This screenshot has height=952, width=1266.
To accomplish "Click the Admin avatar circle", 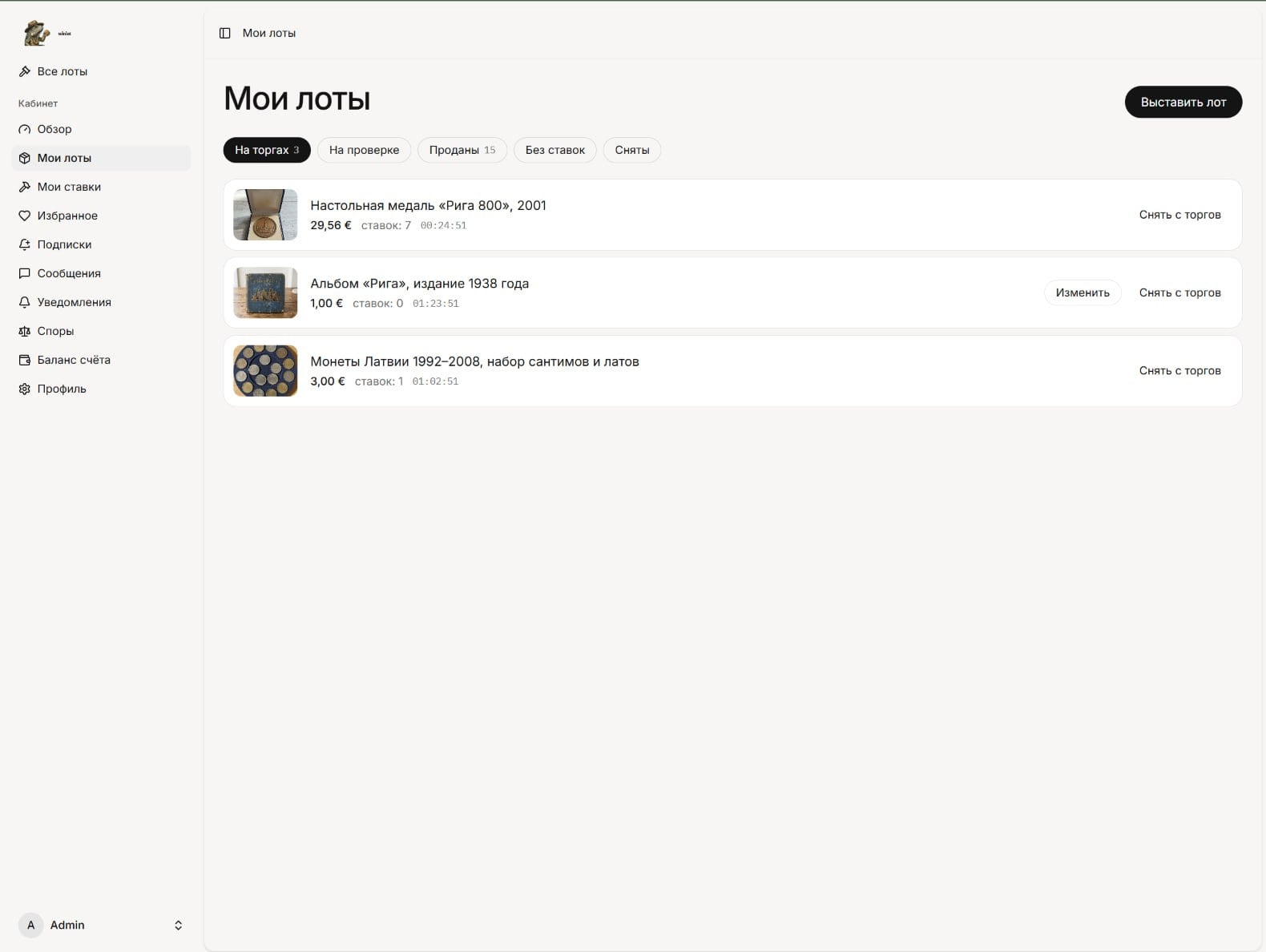I will coord(31,925).
